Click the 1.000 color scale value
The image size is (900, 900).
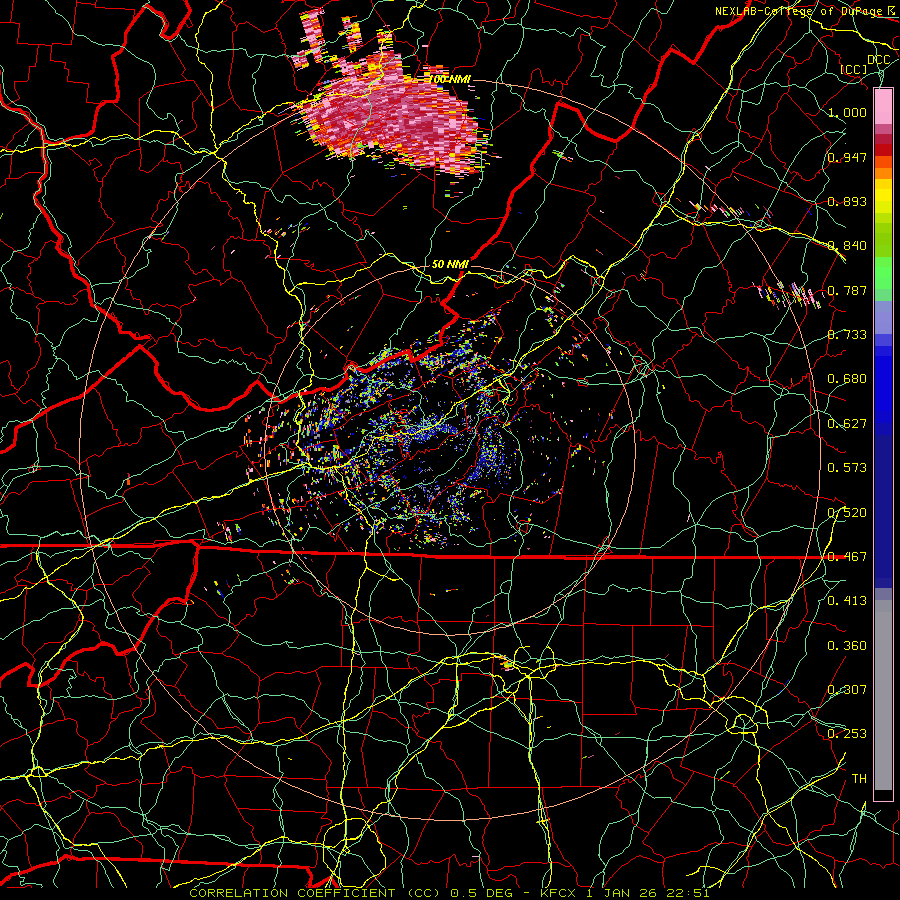[847, 112]
